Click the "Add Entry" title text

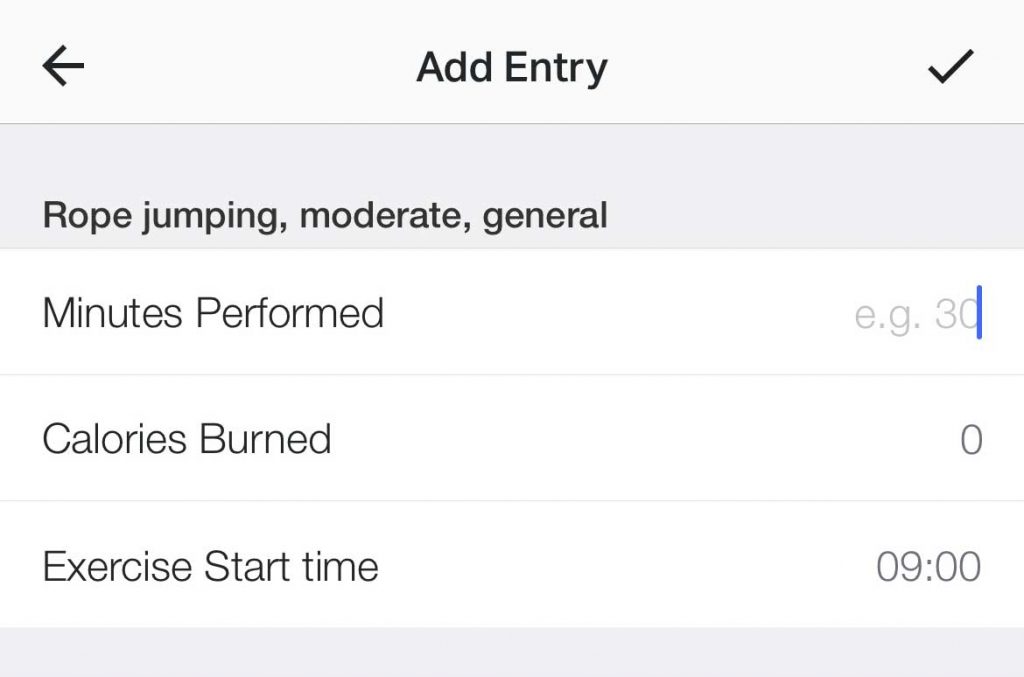511,67
